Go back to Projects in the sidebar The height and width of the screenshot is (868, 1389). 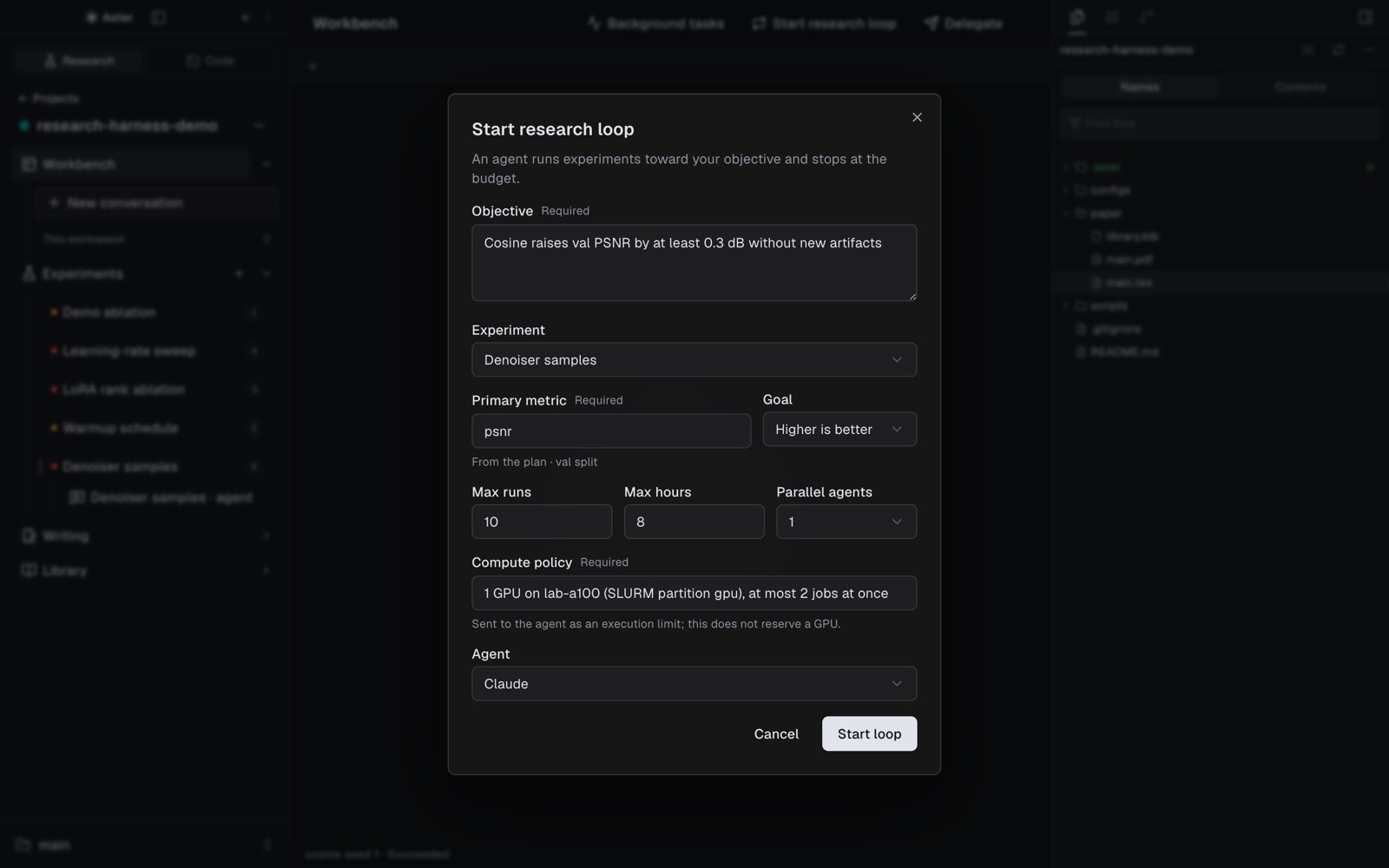[49, 98]
